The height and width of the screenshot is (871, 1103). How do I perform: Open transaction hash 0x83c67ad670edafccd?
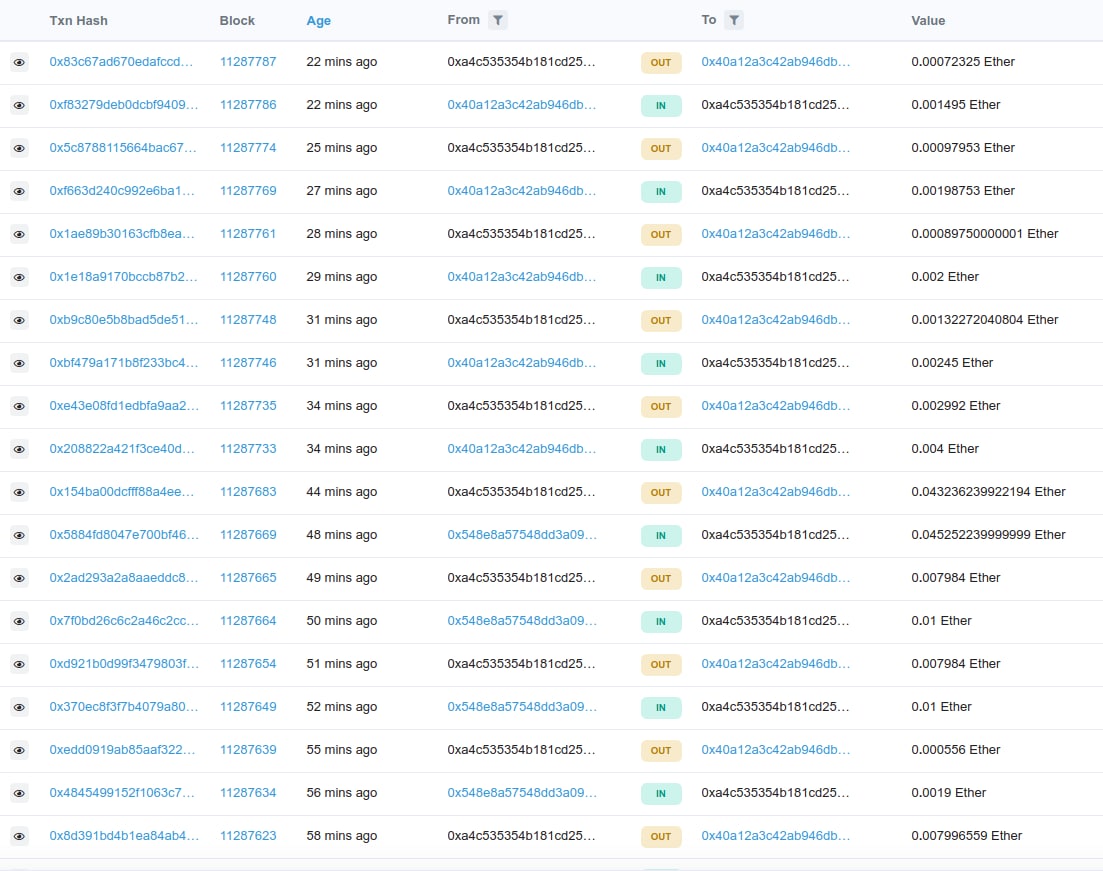[121, 62]
